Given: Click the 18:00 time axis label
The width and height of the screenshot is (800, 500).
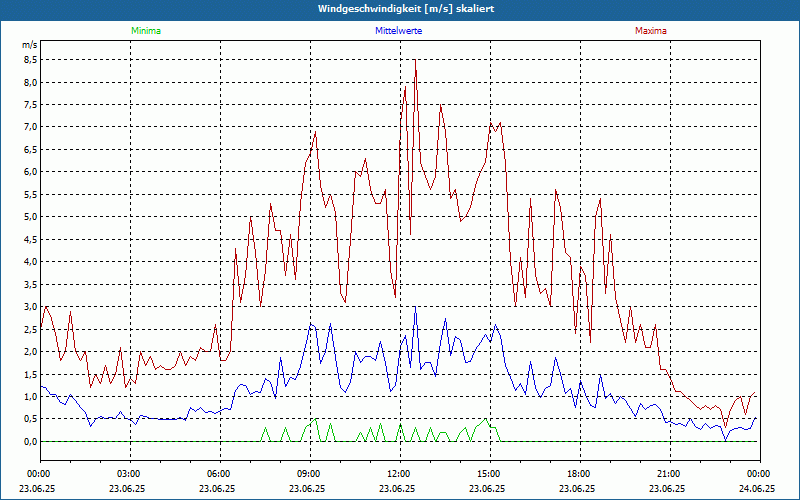Looking at the screenshot, I should tap(579, 473).
